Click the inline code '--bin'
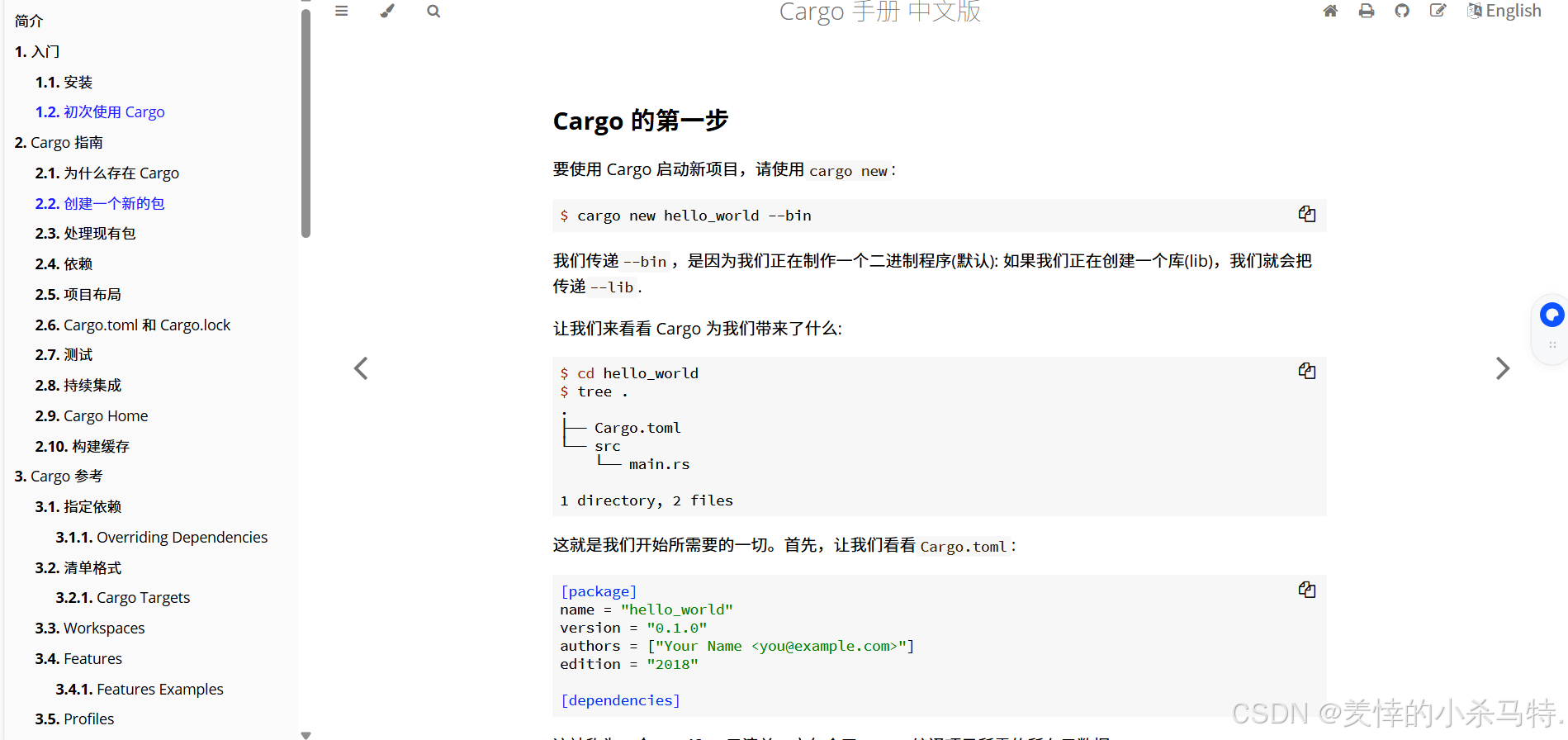This screenshot has height=740, width=1568. coord(644,262)
